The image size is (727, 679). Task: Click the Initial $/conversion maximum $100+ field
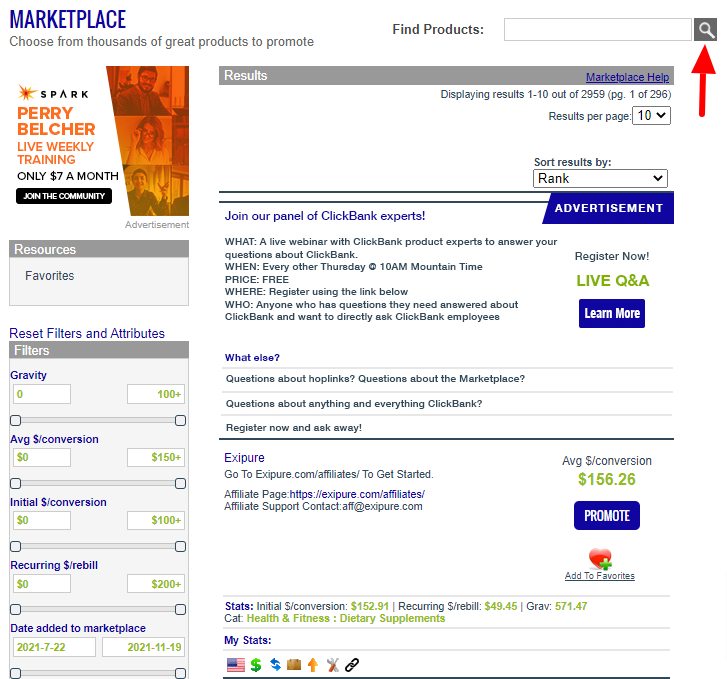point(156,520)
